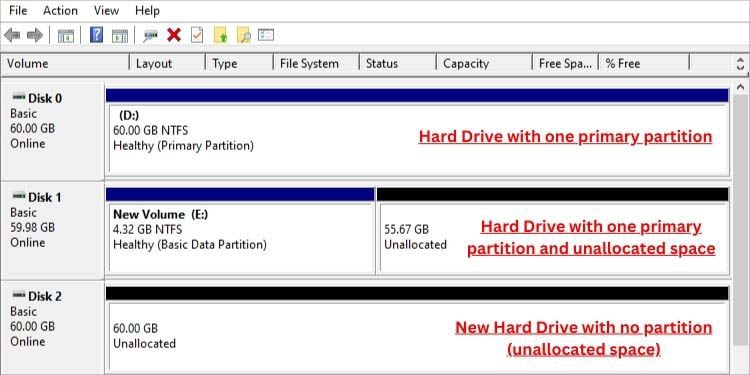Viewport: 750px width, 375px height.
Task: Select the Disk 1 label
Action: (x=45, y=197)
